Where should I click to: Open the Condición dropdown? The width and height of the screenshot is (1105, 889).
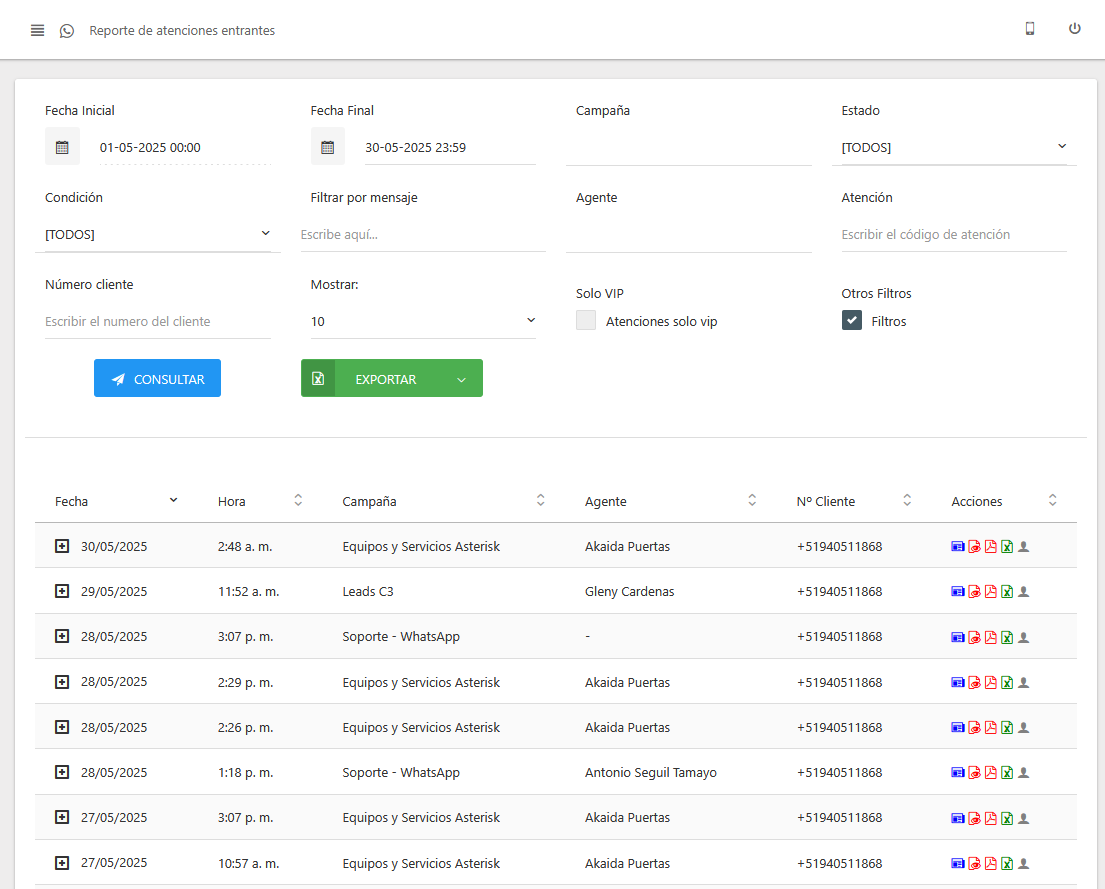[x=158, y=234]
